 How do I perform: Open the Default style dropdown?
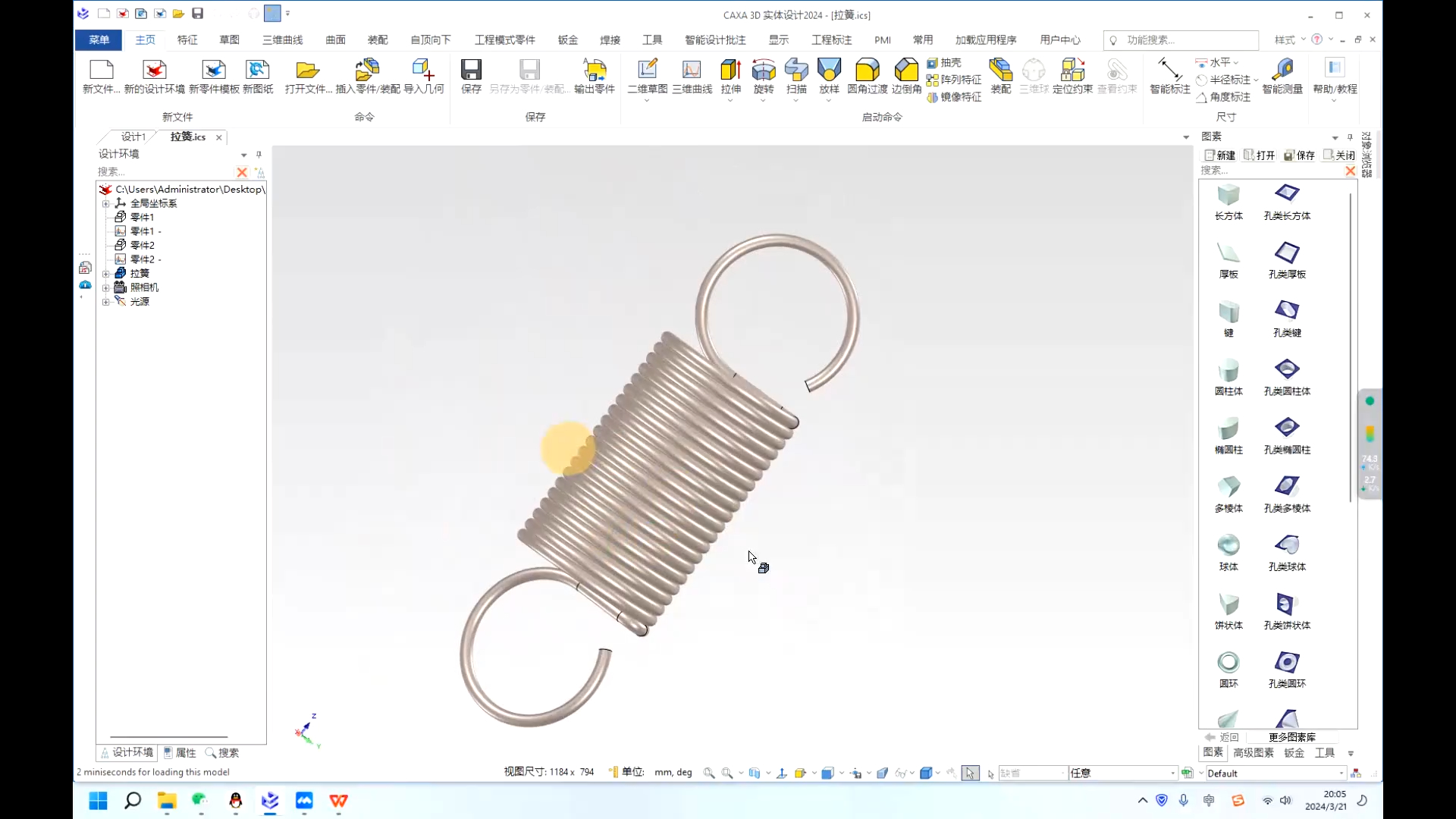pos(1341,773)
